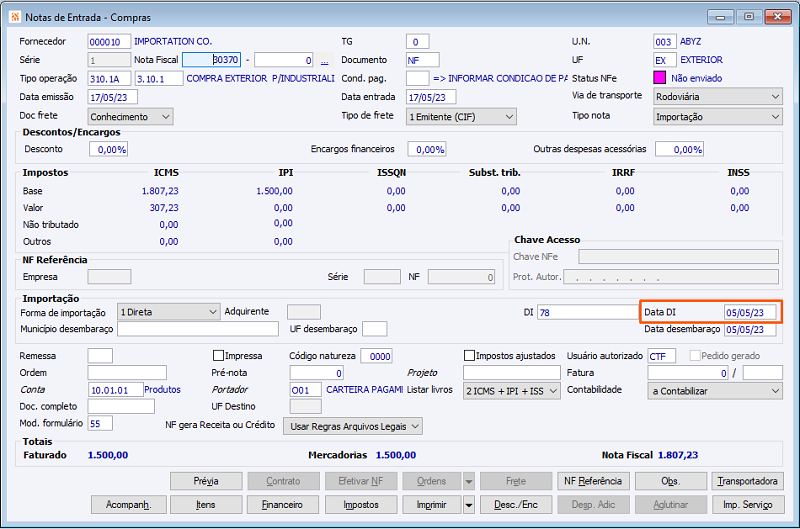Image resolution: width=800 pixels, height=529 pixels.
Task: Expand the Forma de importação combo box
Action: pyautogui.click(x=211, y=312)
